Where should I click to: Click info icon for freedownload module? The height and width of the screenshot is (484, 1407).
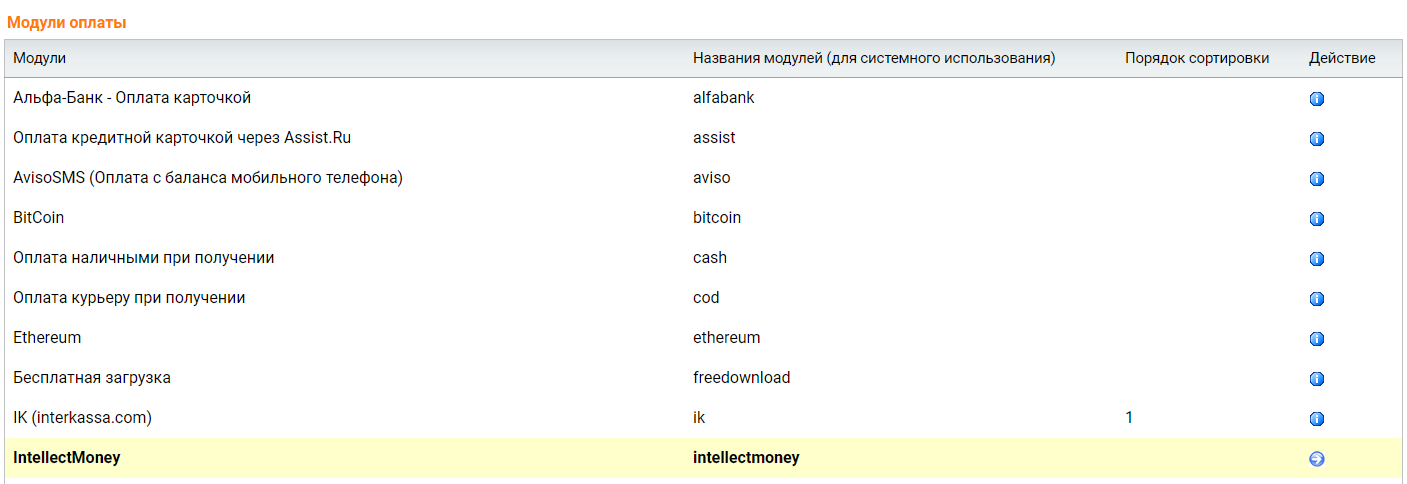[x=1316, y=379]
